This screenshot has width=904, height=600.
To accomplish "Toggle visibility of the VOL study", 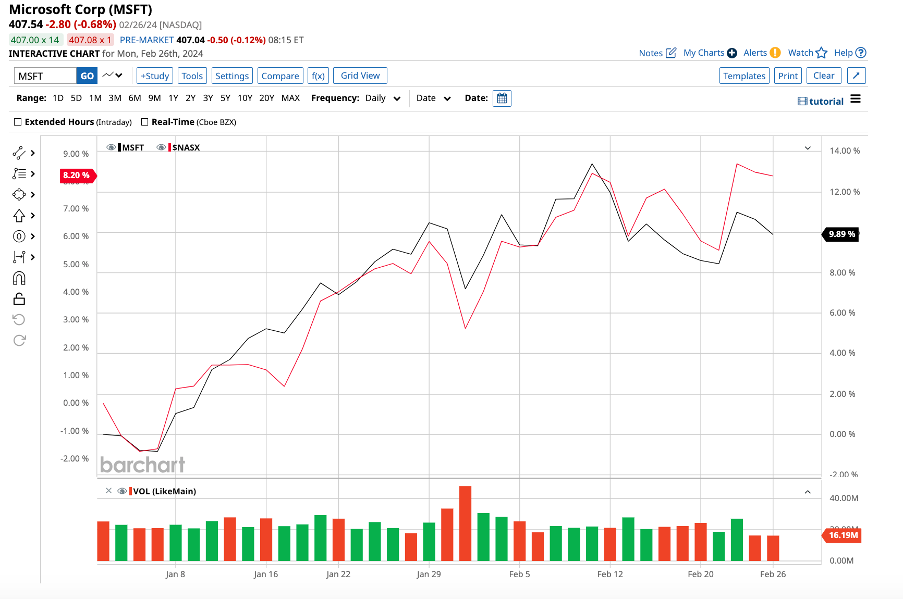I will (x=122, y=491).
